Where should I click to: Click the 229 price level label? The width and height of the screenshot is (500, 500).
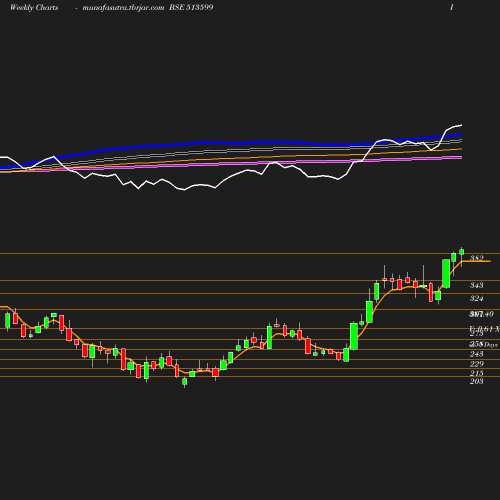[x=477, y=364]
